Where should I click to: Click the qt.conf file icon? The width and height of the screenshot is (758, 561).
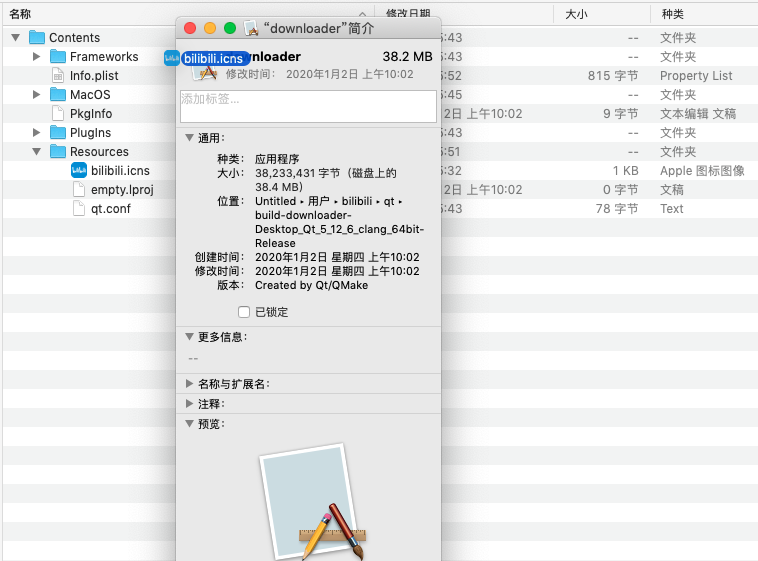[79, 208]
